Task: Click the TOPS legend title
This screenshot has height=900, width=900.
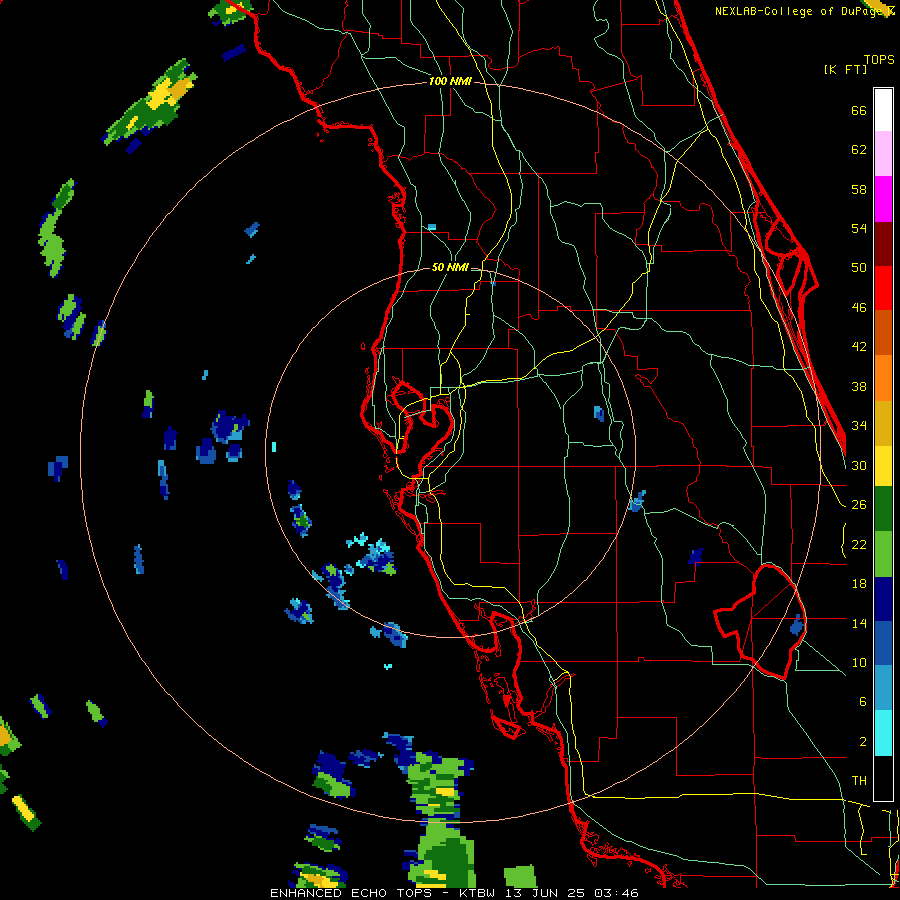Action: click(x=879, y=59)
